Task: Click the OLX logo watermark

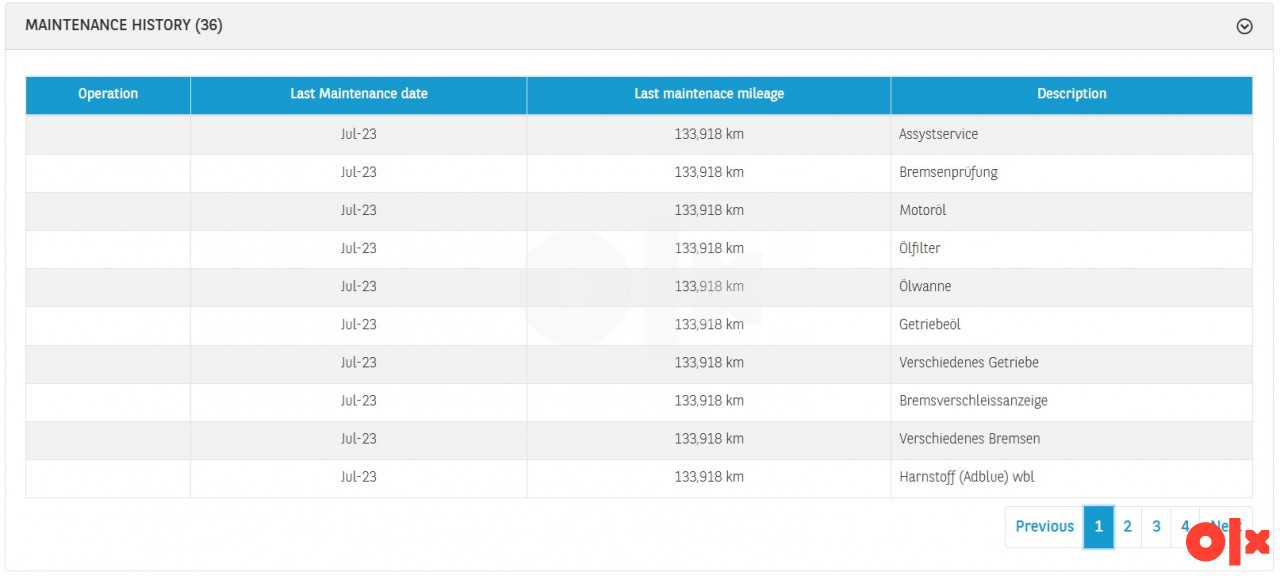Action: click(1226, 540)
